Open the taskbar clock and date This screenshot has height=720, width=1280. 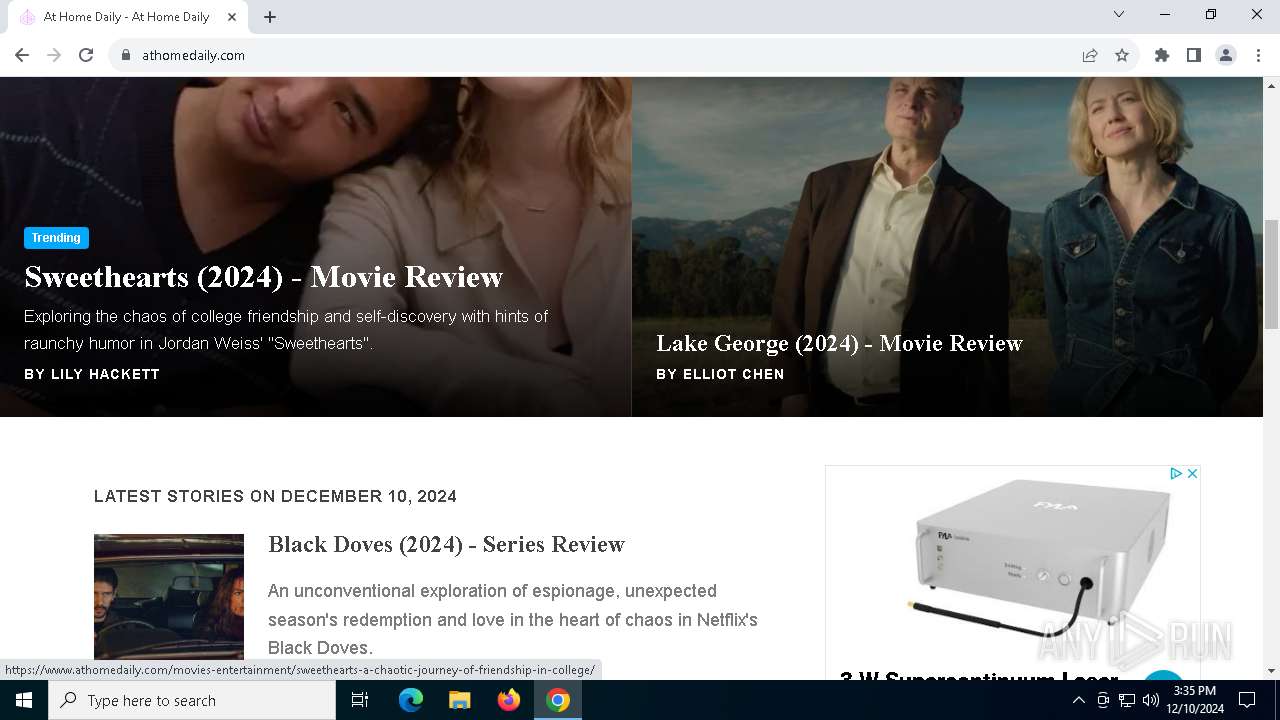(1195, 700)
